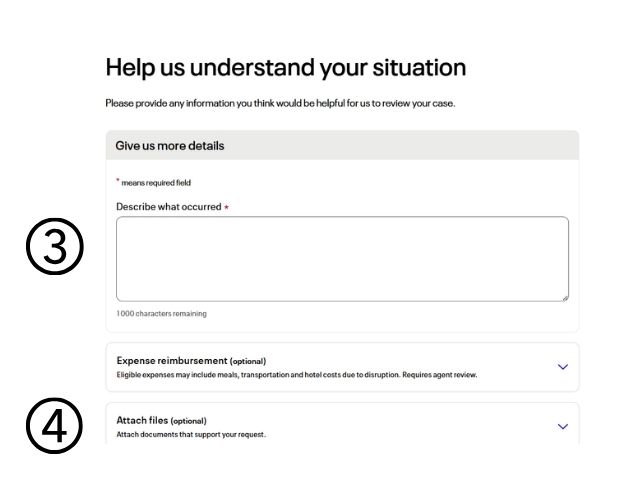Click the red asterisk before means required field
Viewport: 640px width, 480px height.
point(118,180)
